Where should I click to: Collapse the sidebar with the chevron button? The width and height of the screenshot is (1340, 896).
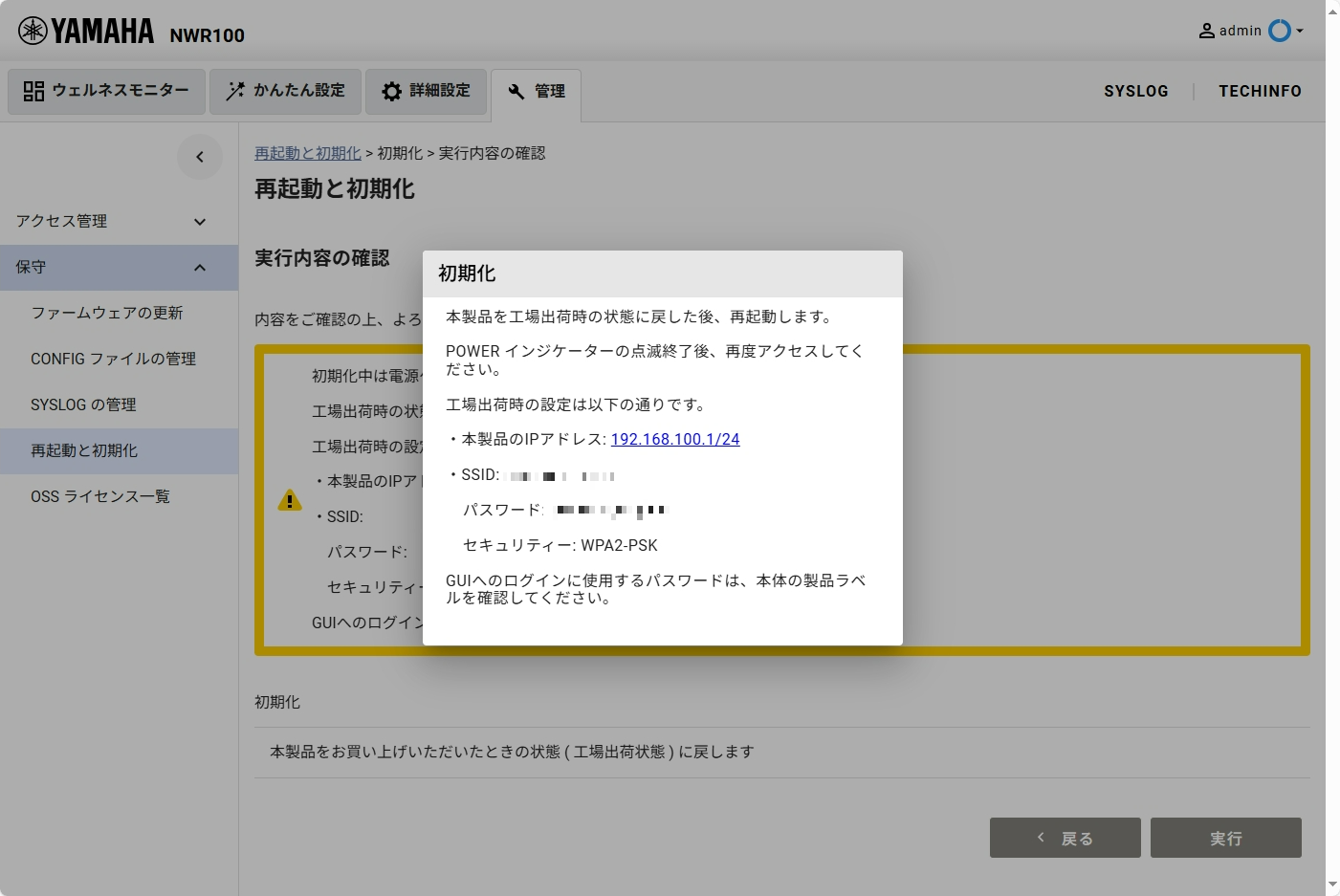pos(200,157)
